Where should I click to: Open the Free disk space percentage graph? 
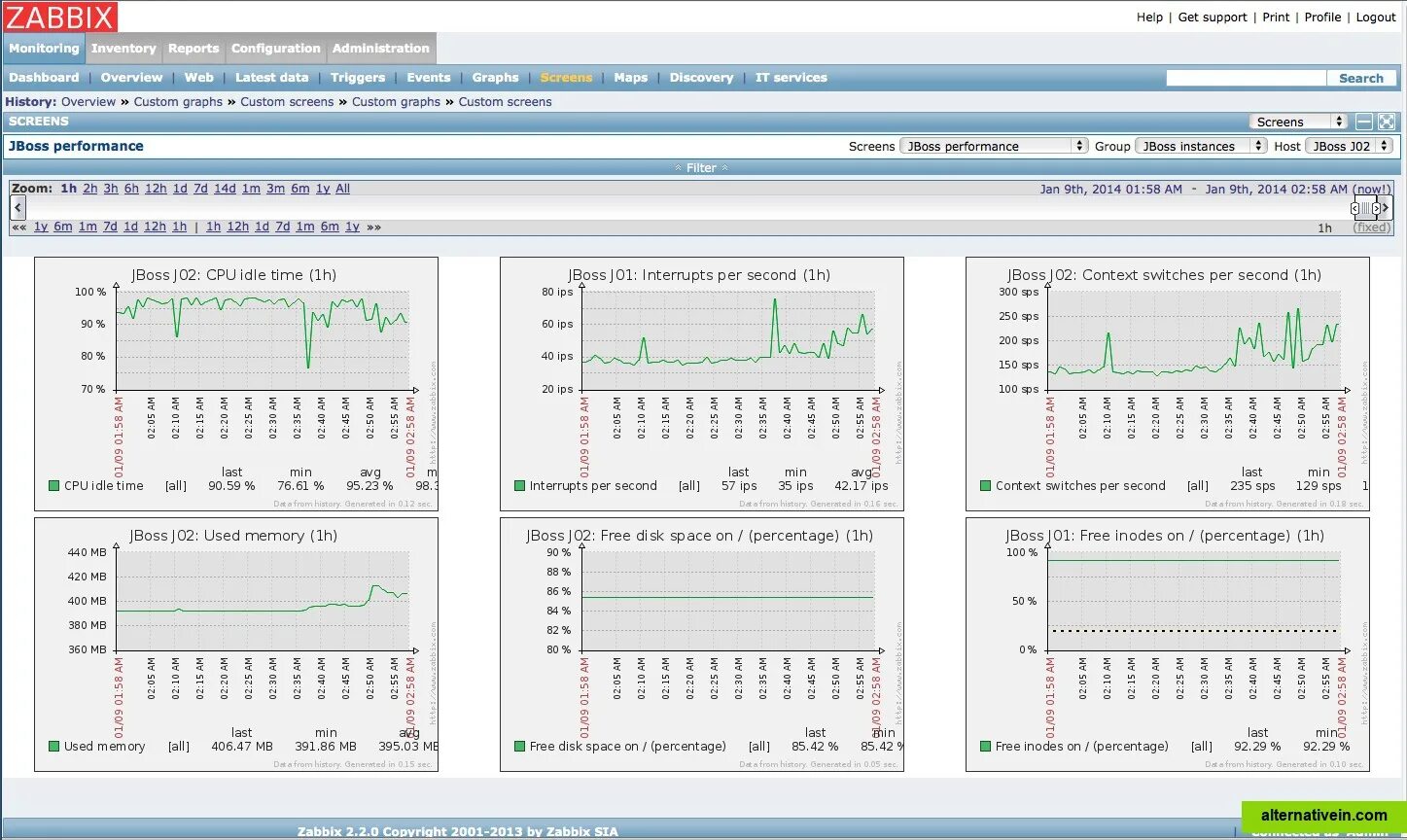coord(702,644)
